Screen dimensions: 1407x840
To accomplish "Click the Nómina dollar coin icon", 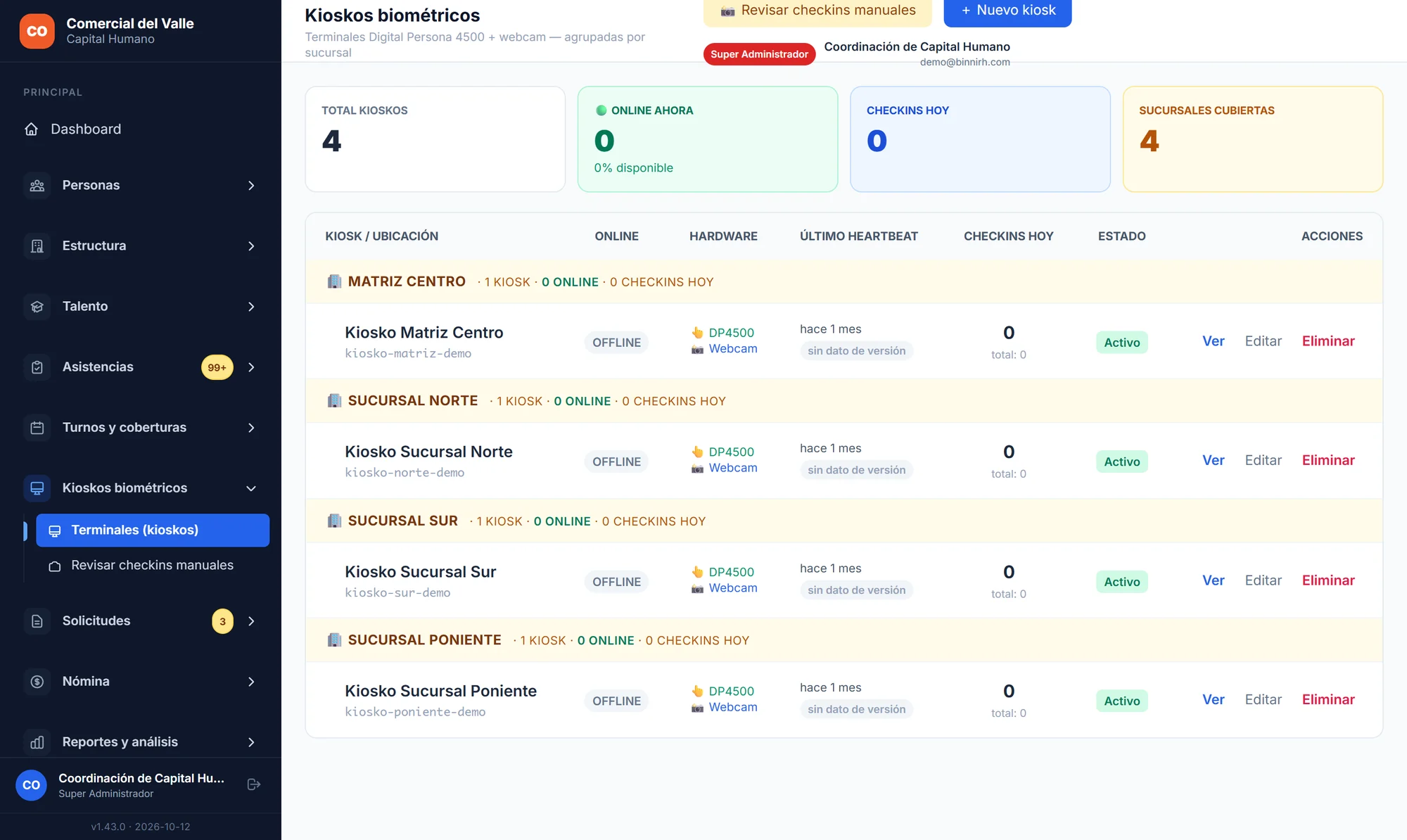I will pyautogui.click(x=37, y=681).
